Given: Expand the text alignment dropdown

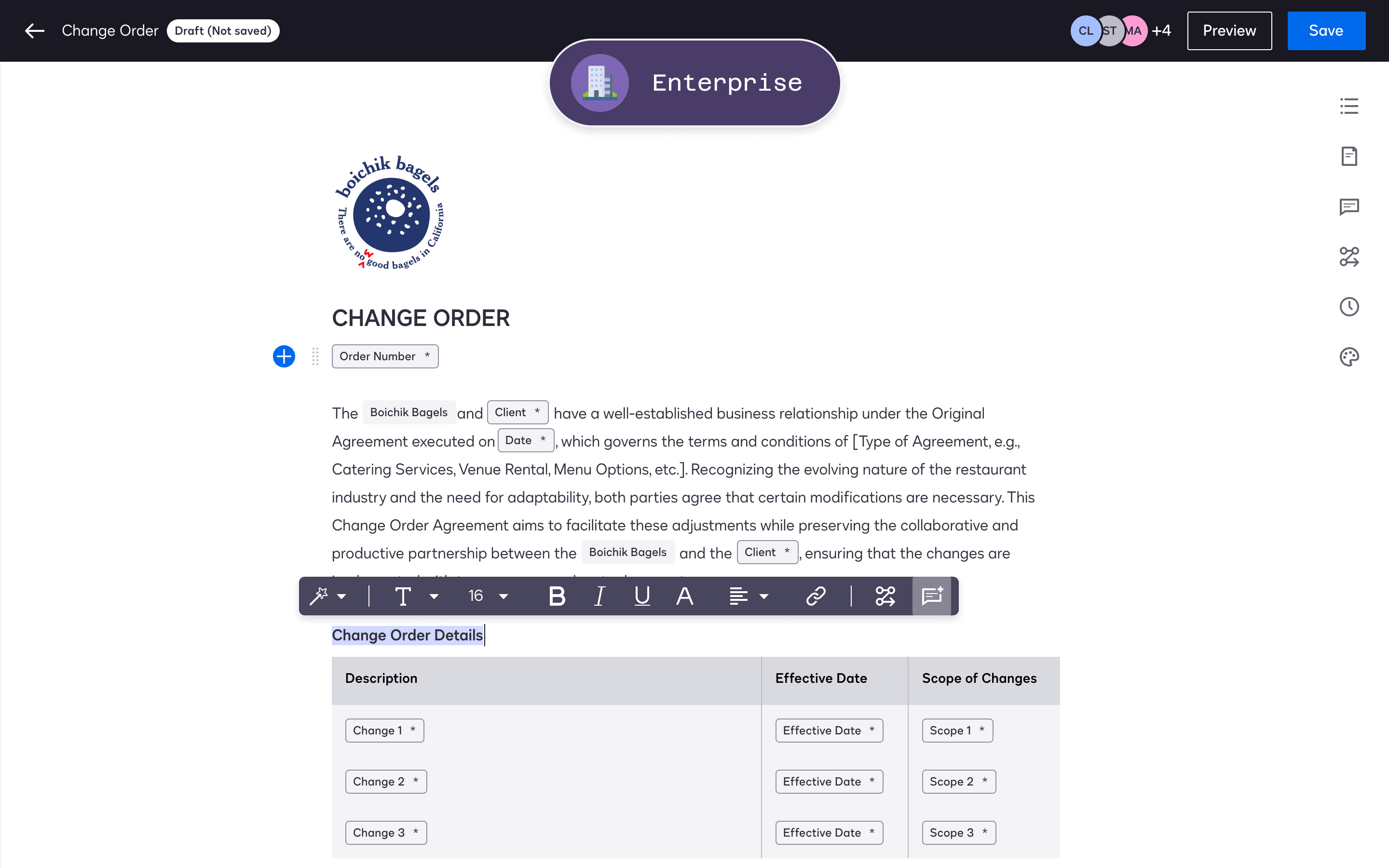Looking at the screenshot, I should (x=749, y=596).
